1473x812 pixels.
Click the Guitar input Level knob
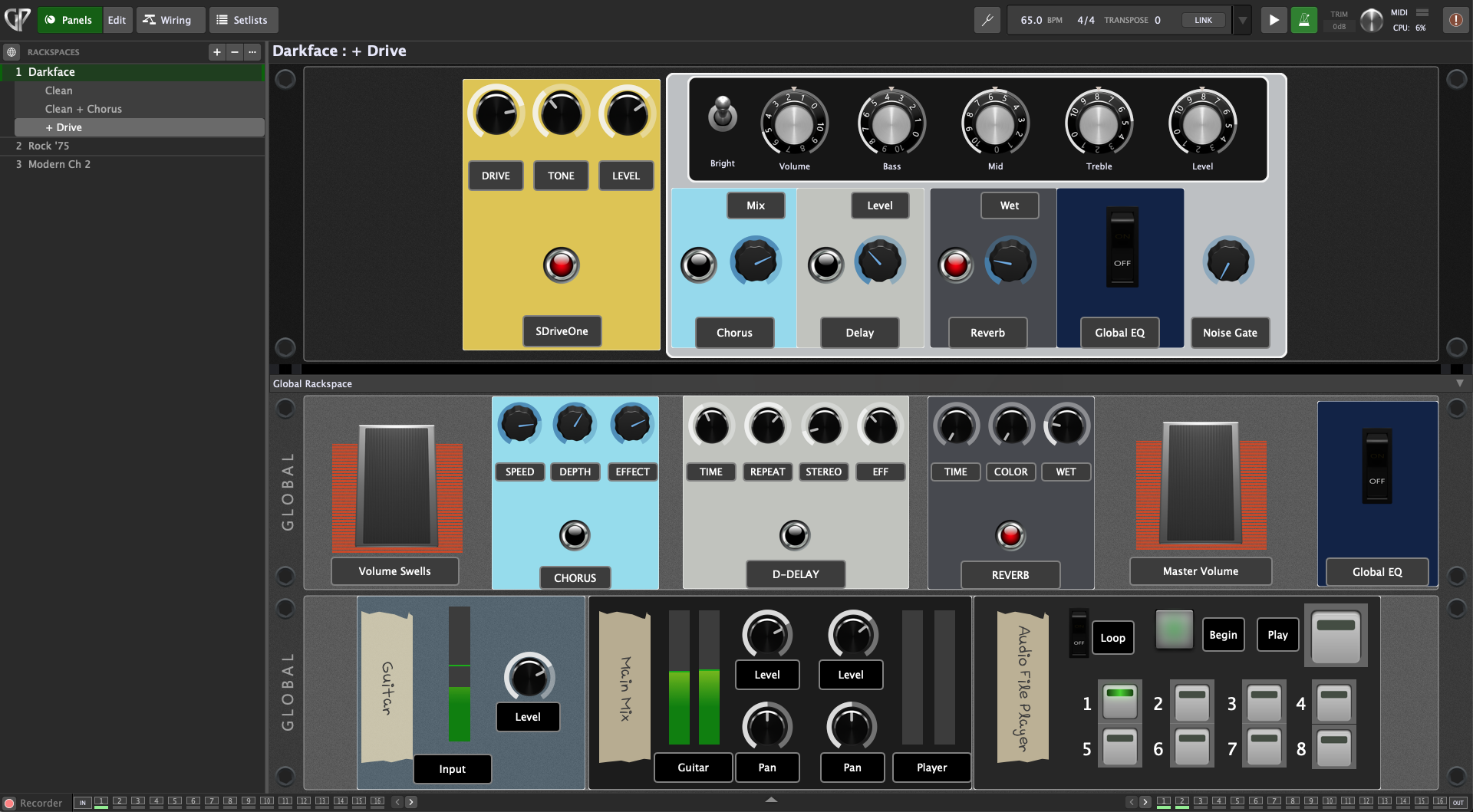click(x=529, y=677)
